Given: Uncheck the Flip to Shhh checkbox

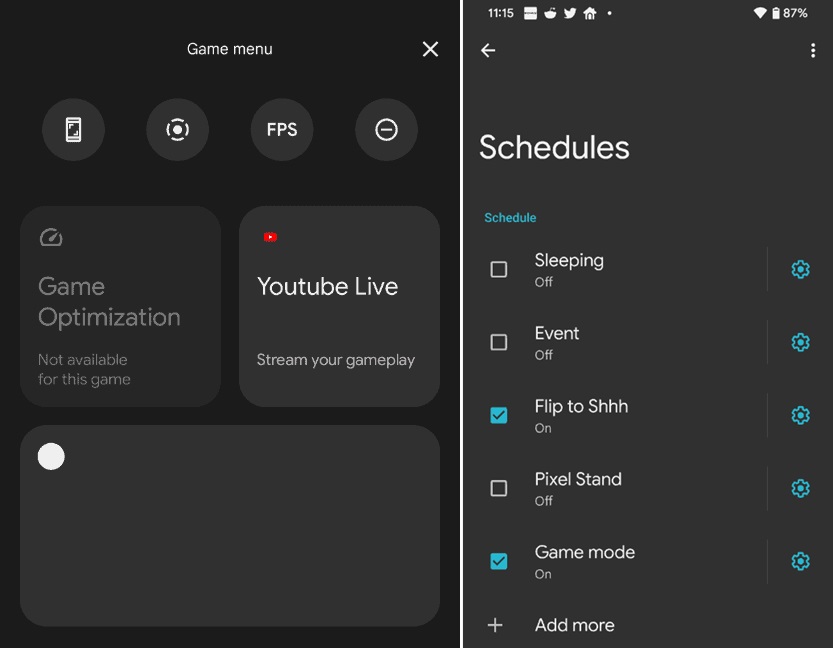Looking at the screenshot, I should pyautogui.click(x=498, y=415).
